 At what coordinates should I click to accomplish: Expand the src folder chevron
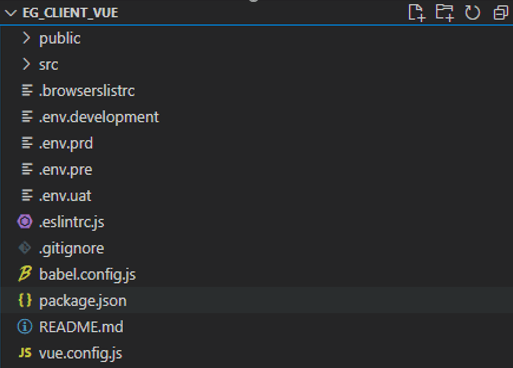(26, 64)
